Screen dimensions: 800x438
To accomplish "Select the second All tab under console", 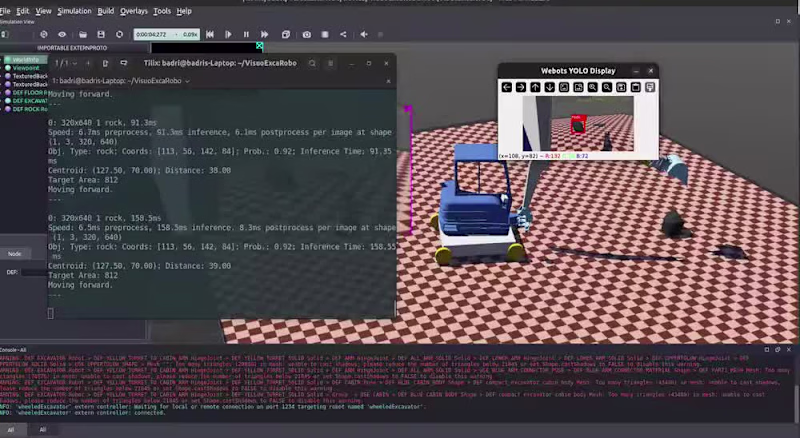I will (x=43, y=430).
